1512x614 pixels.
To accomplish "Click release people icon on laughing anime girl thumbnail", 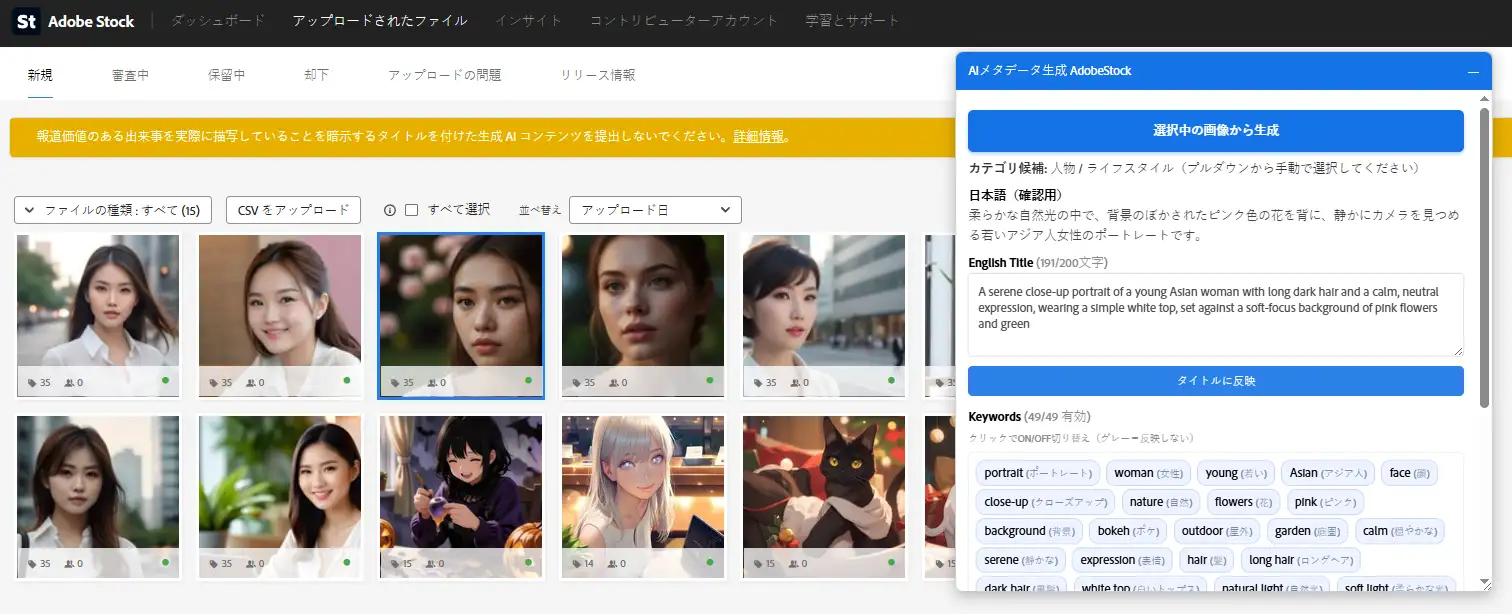I will (431, 564).
